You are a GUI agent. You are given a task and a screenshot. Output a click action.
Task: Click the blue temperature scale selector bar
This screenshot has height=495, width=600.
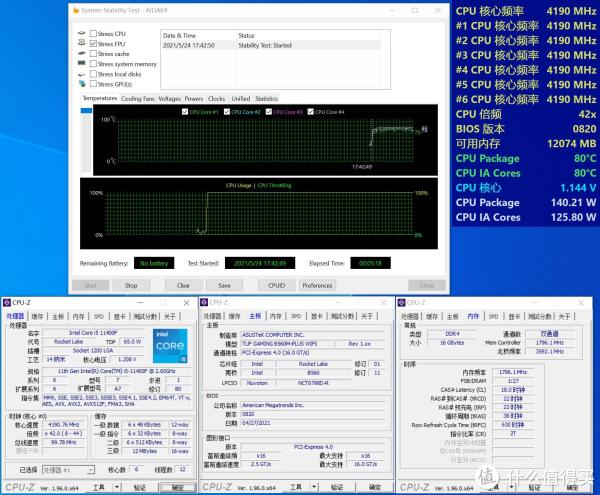tap(86, 111)
